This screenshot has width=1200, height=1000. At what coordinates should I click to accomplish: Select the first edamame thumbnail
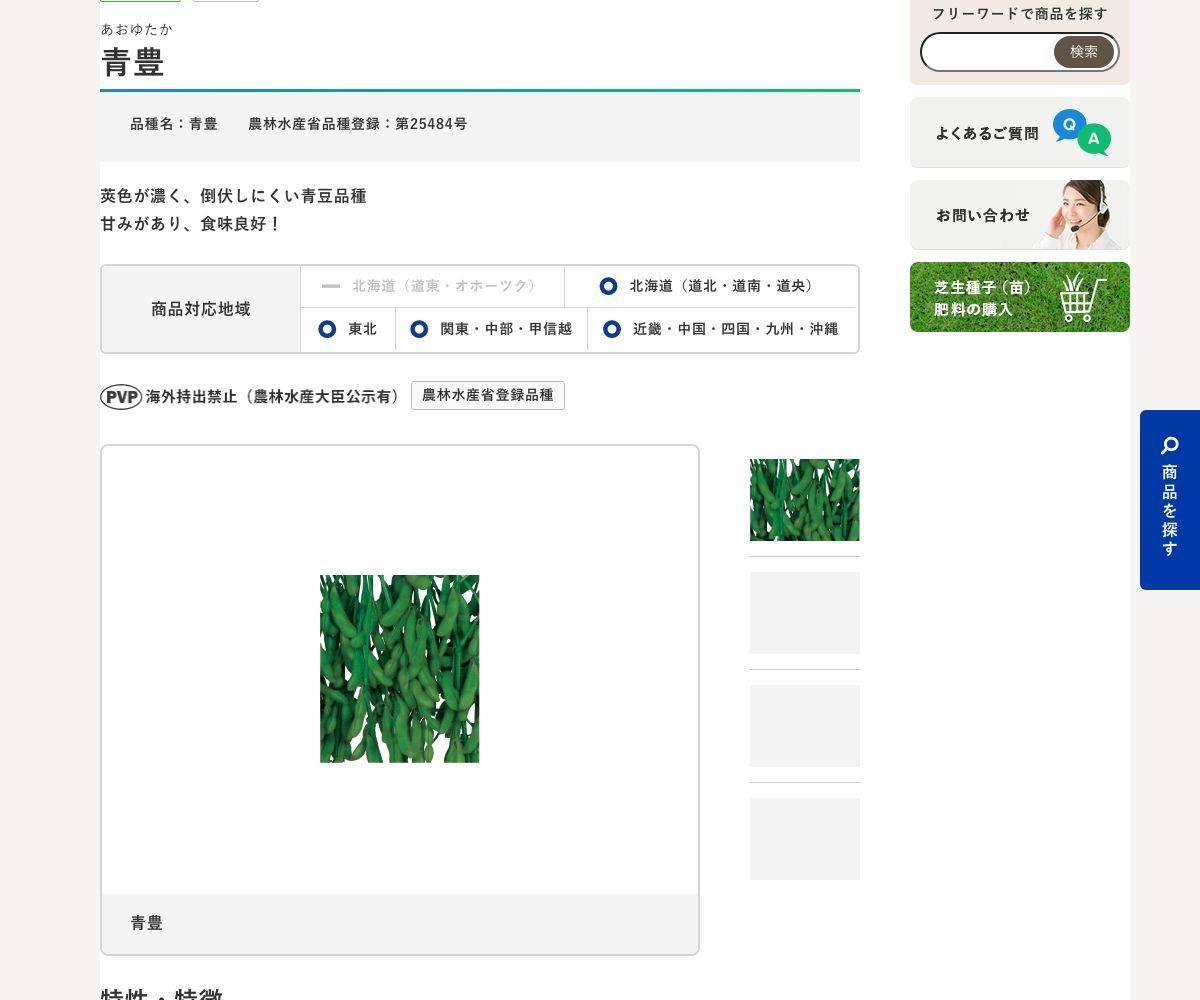point(805,500)
